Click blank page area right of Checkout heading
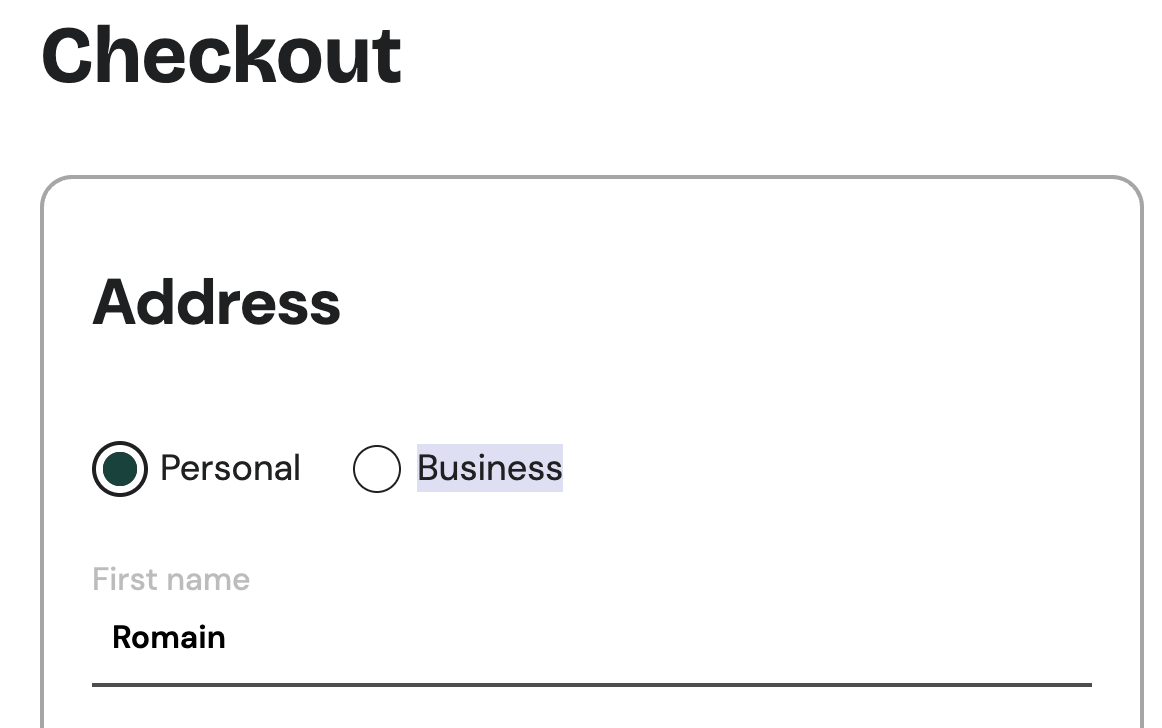 [x=780, y=55]
